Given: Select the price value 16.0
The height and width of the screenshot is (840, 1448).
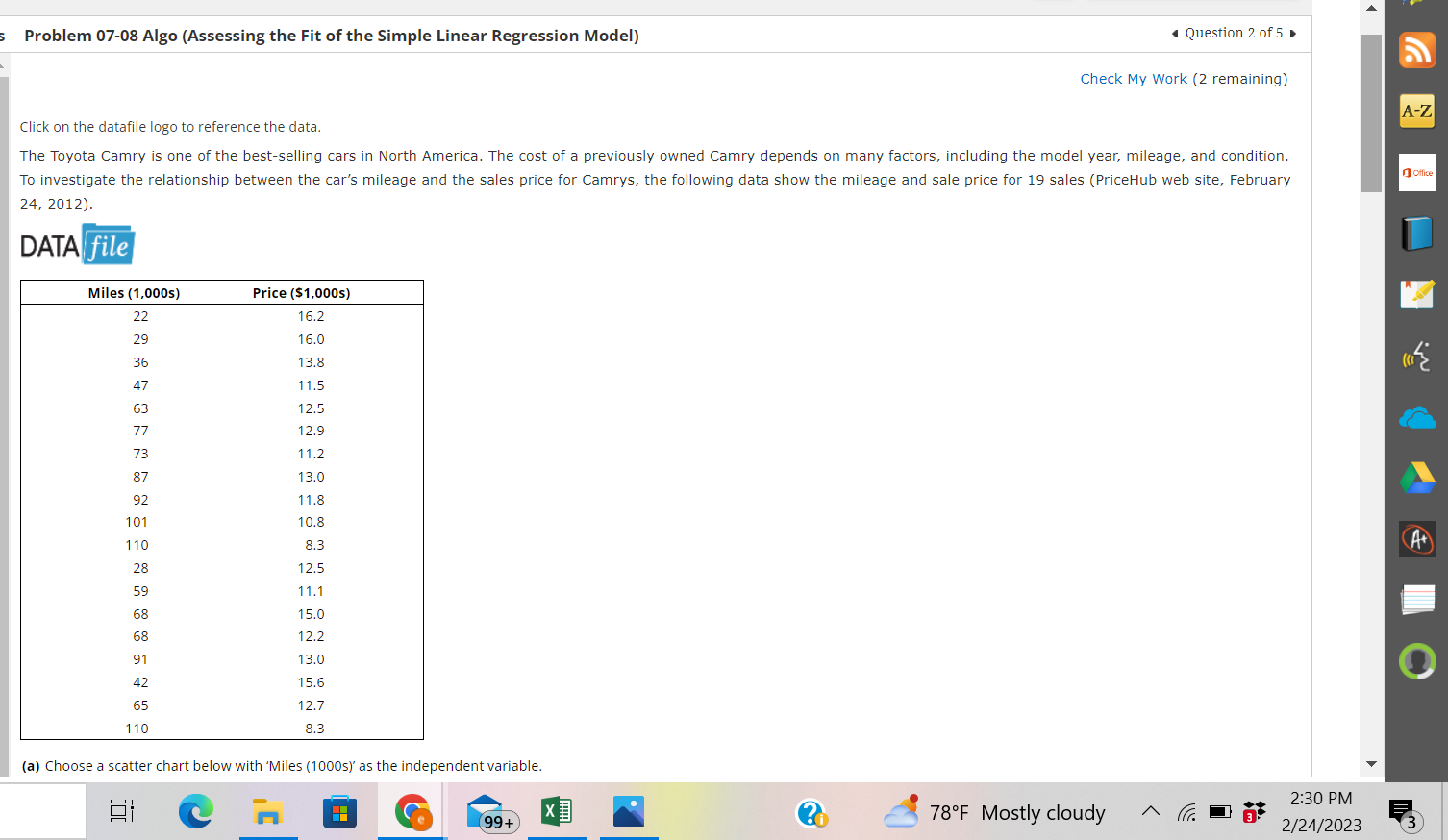Looking at the screenshot, I should point(311,339).
